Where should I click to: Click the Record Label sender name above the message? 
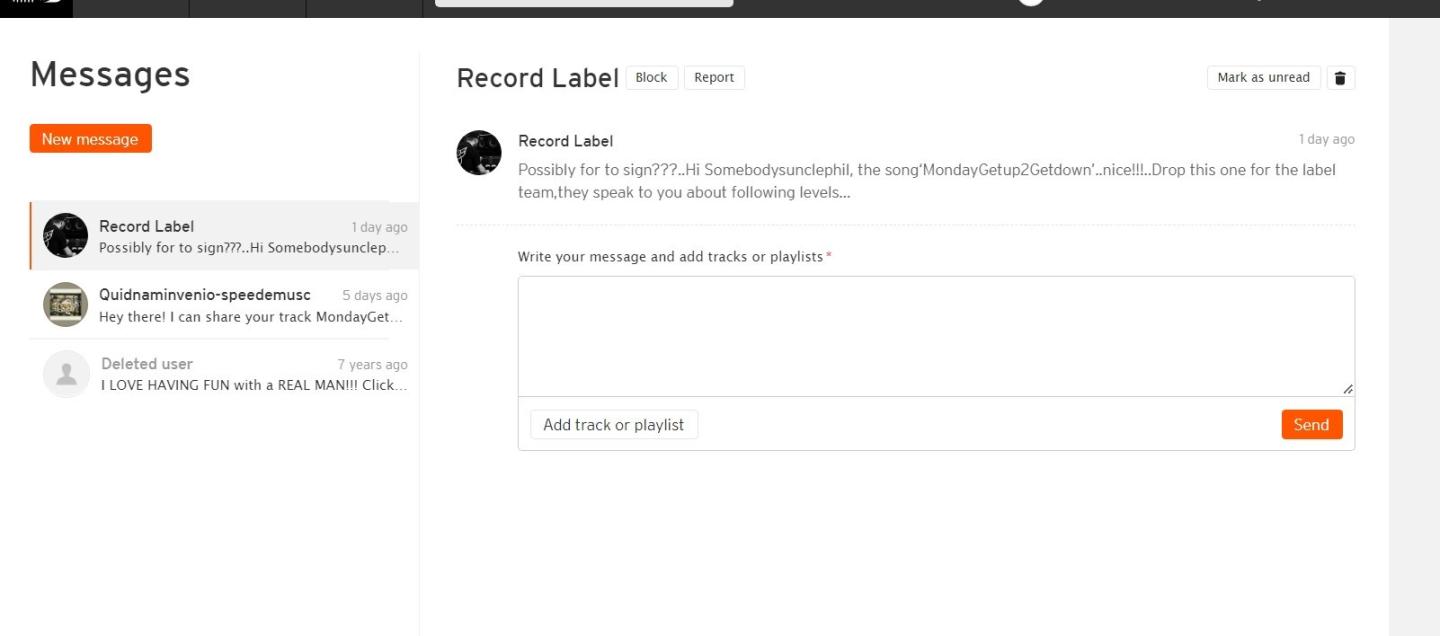[565, 141]
